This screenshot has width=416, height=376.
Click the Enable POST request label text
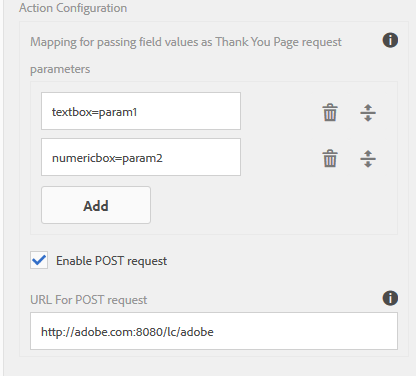pyautogui.click(x=111, y=261)
